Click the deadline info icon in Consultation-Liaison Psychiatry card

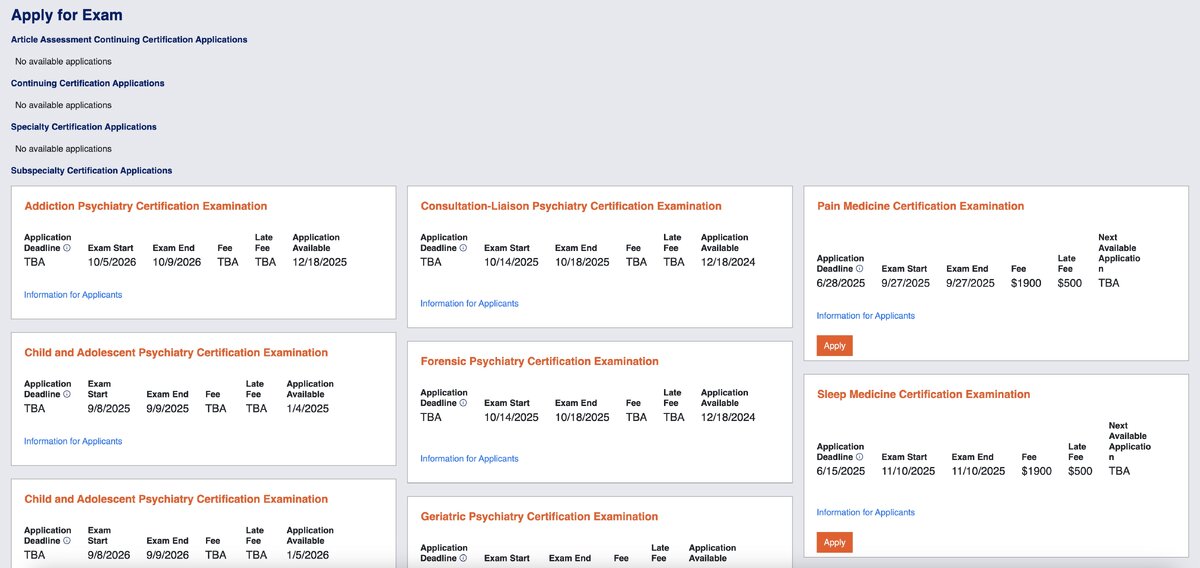tap(463, 248)
